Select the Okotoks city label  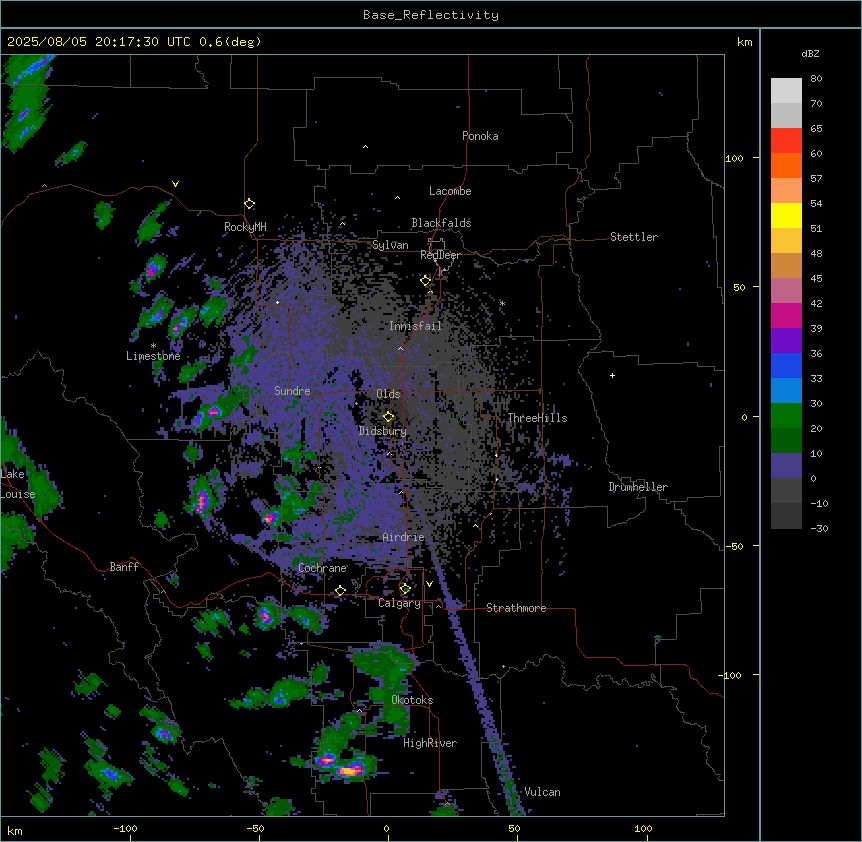(412, 700)
